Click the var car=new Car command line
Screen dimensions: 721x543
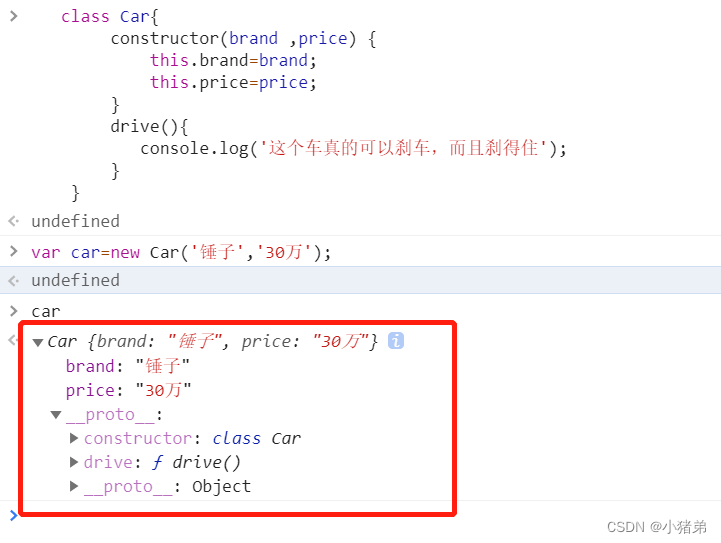181,252
